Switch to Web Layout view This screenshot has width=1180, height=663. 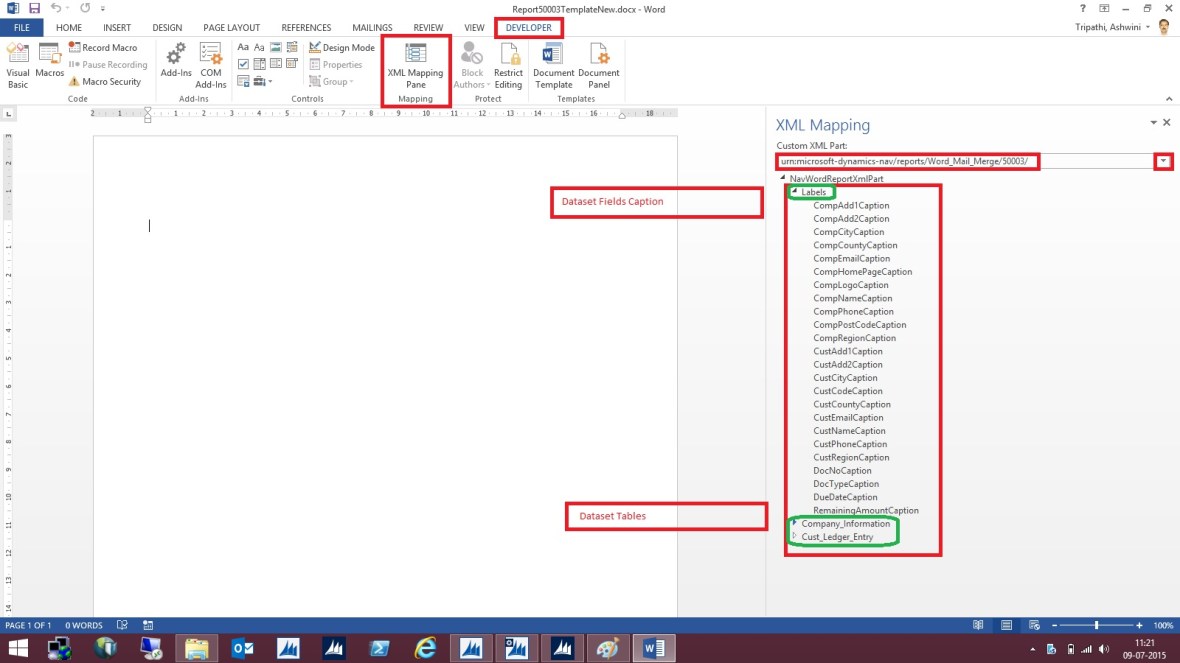(1034, 624)
